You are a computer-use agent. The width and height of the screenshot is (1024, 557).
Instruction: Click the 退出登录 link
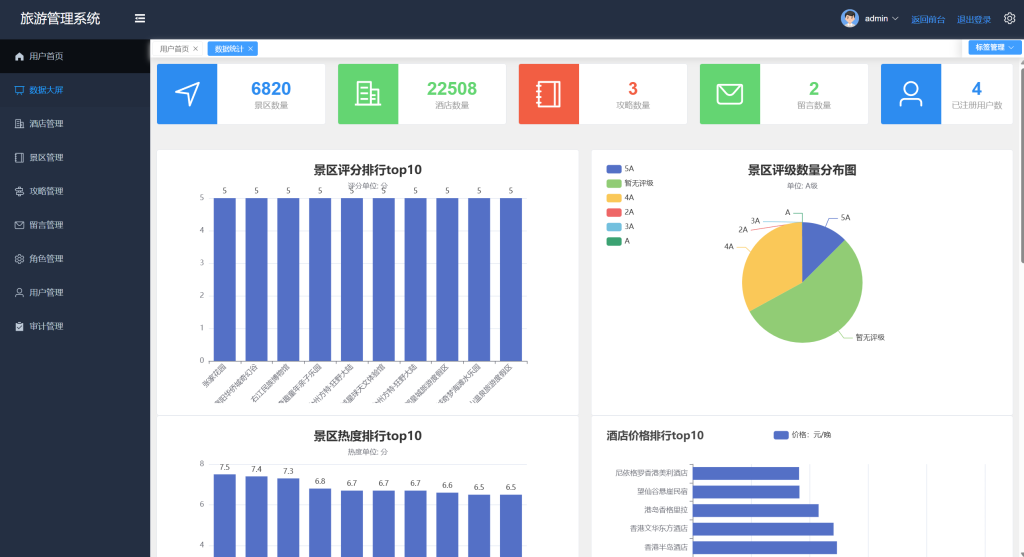click(974, 20)
